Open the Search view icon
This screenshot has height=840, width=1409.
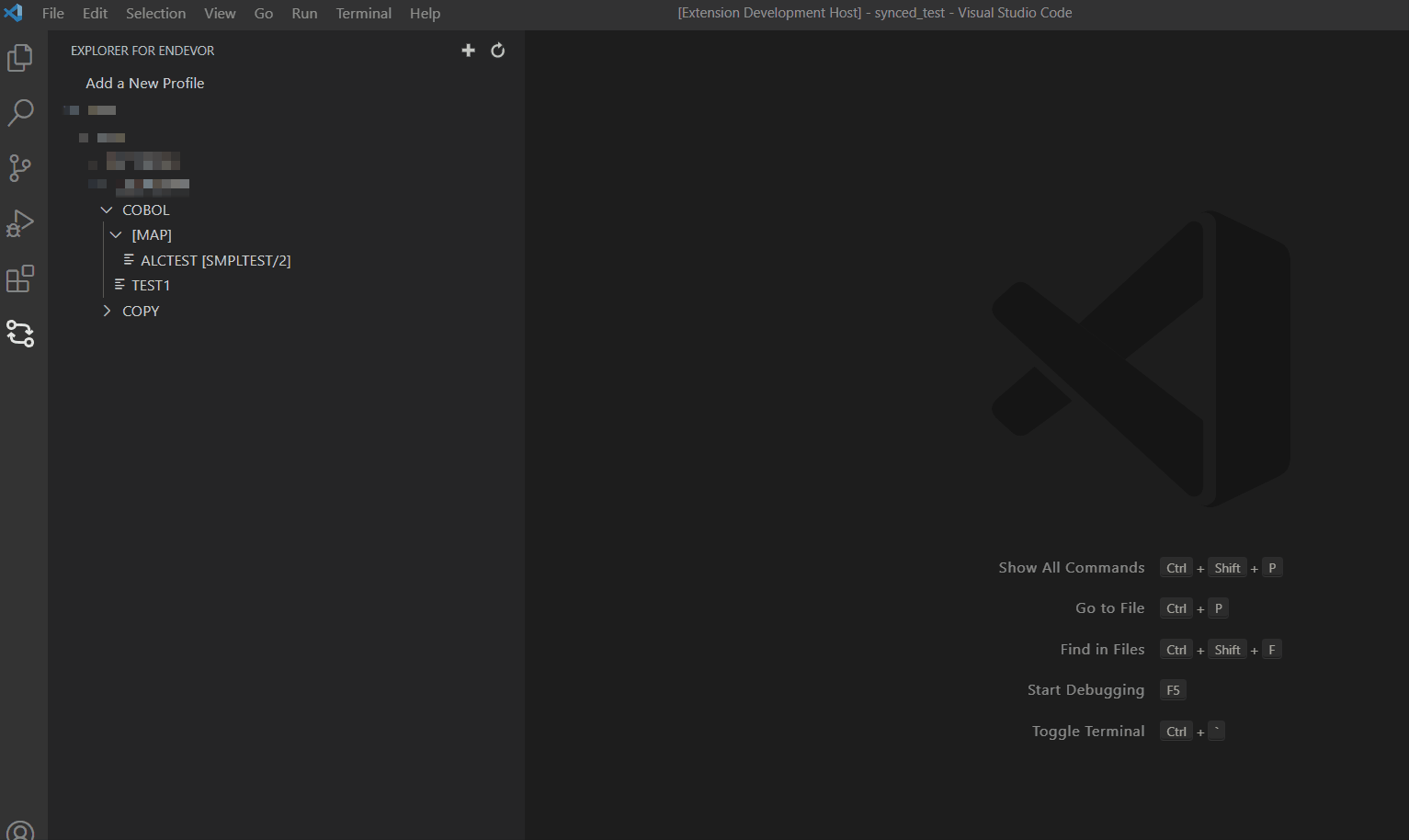click(20, 113)
